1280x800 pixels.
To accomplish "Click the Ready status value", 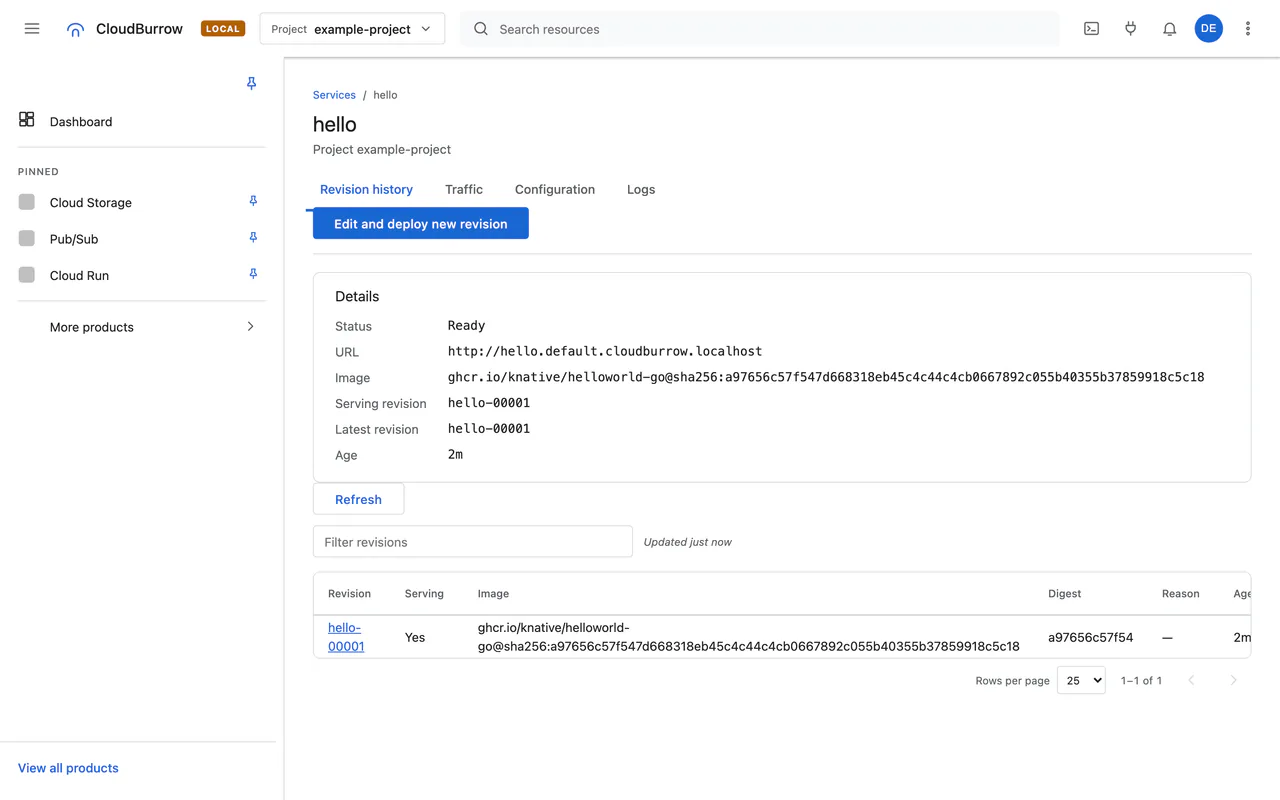I will point(466,325).
